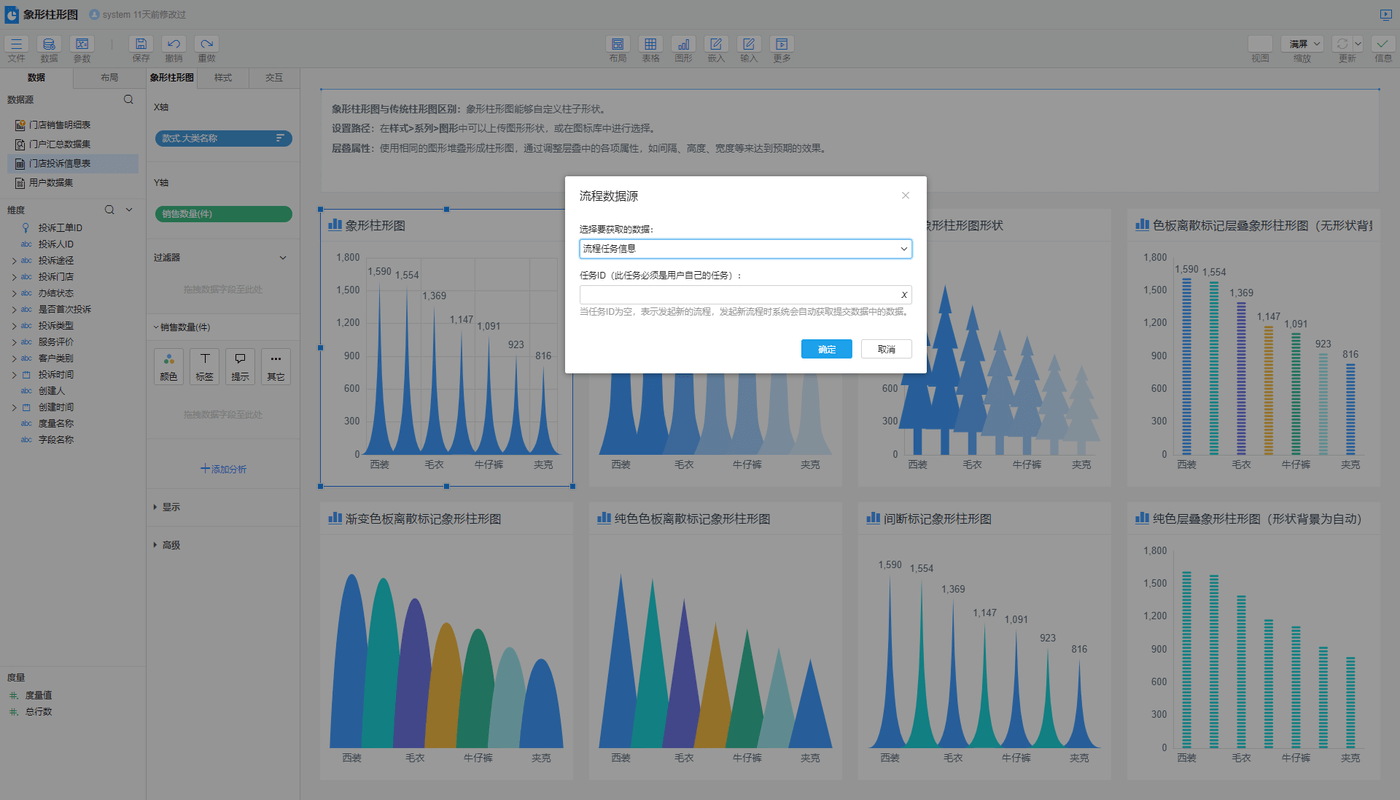The image size is (1400, 800).
Task: Click the 撤销 undo icon
Action: (174, 45)
